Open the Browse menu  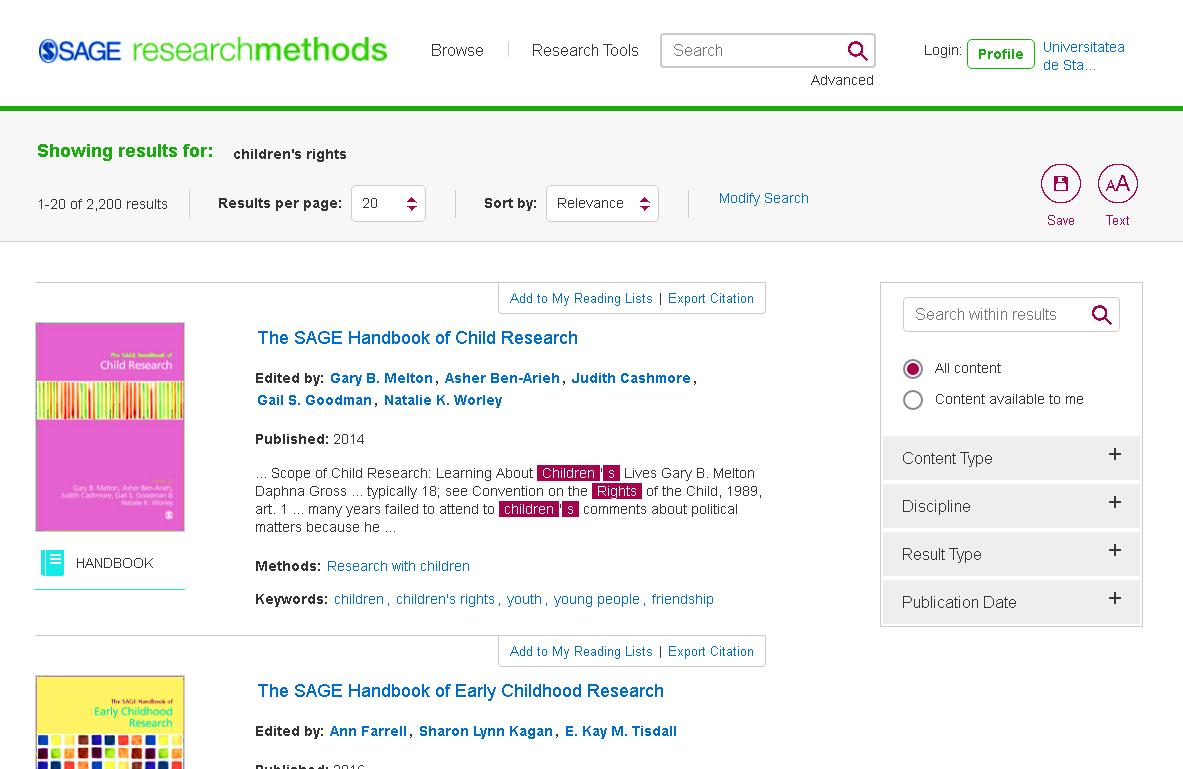457,51
